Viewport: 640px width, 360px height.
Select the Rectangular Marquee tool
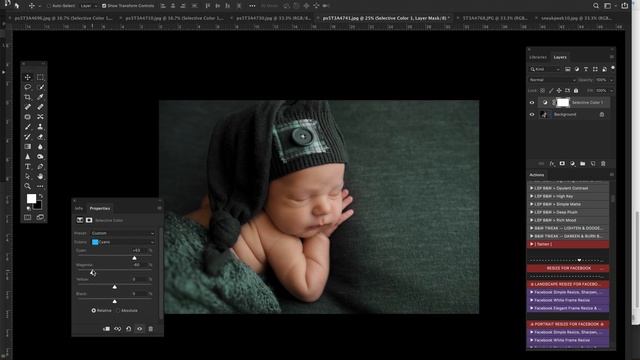pos(40,77)
